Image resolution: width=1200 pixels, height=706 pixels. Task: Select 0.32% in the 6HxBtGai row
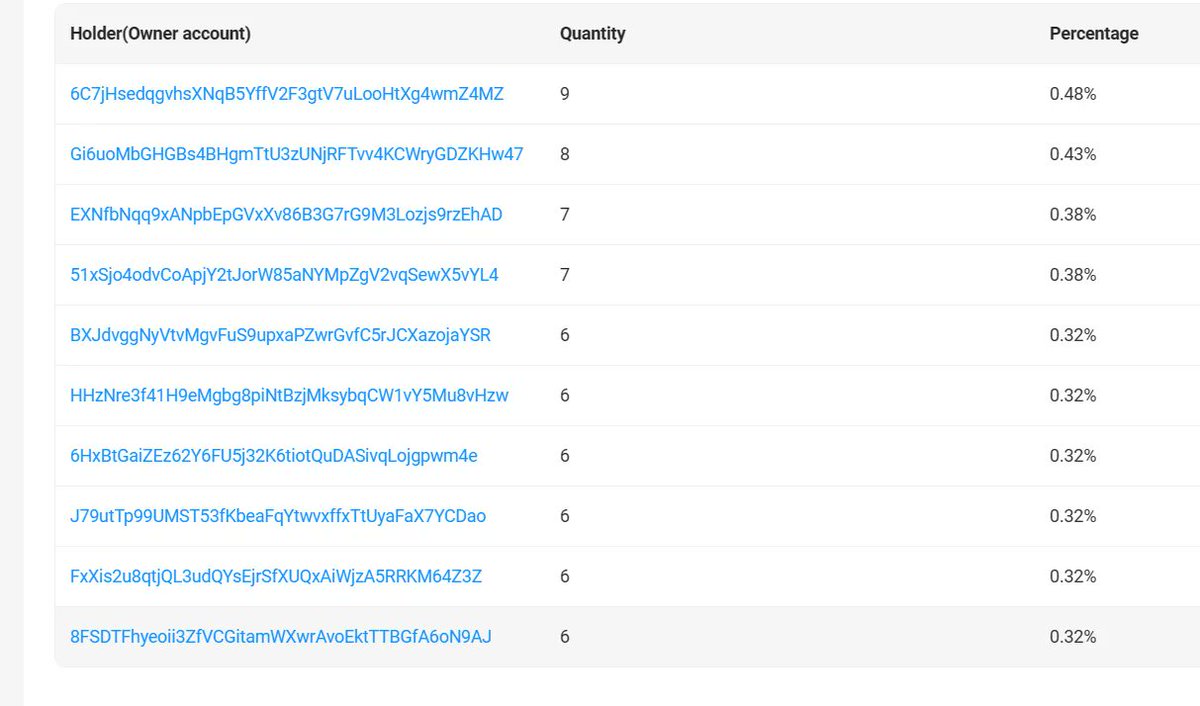point(1073,456)
